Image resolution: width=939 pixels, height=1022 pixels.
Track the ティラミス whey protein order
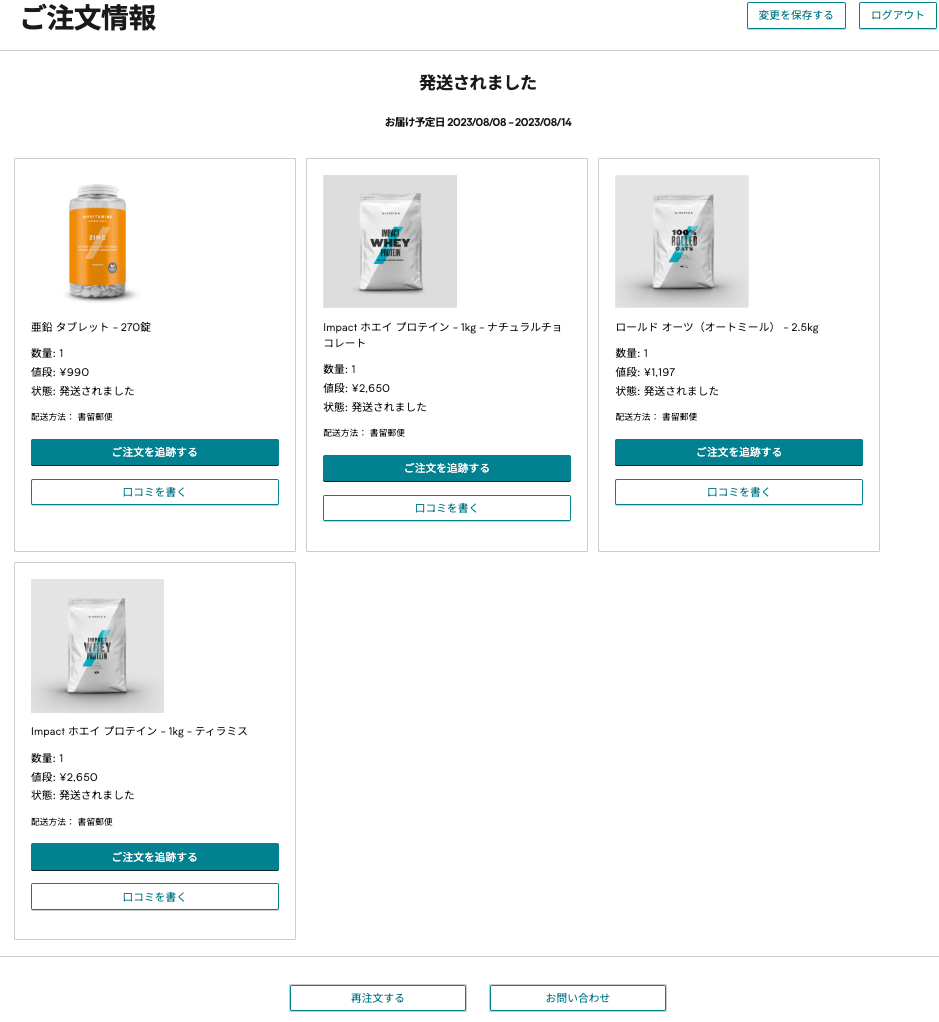tap(155, 857)
